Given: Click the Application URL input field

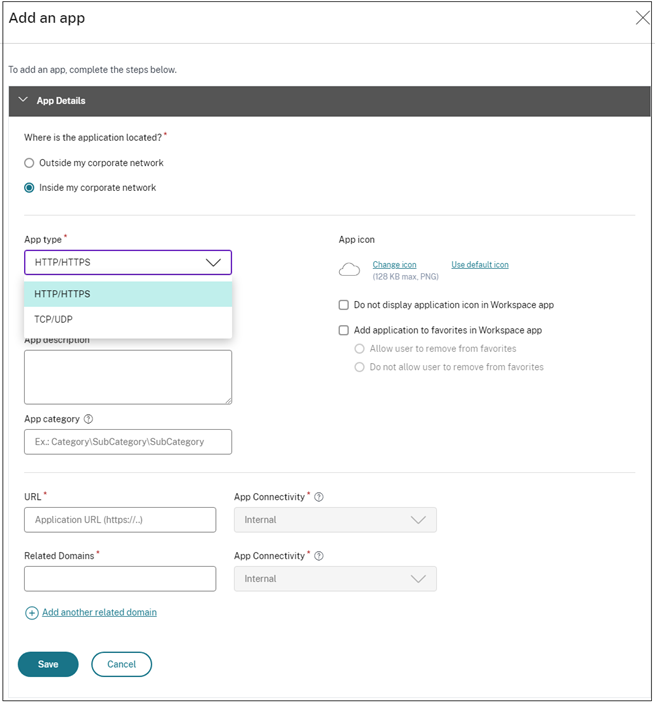Looking at the screenshot, I should [x=120, y=520].
